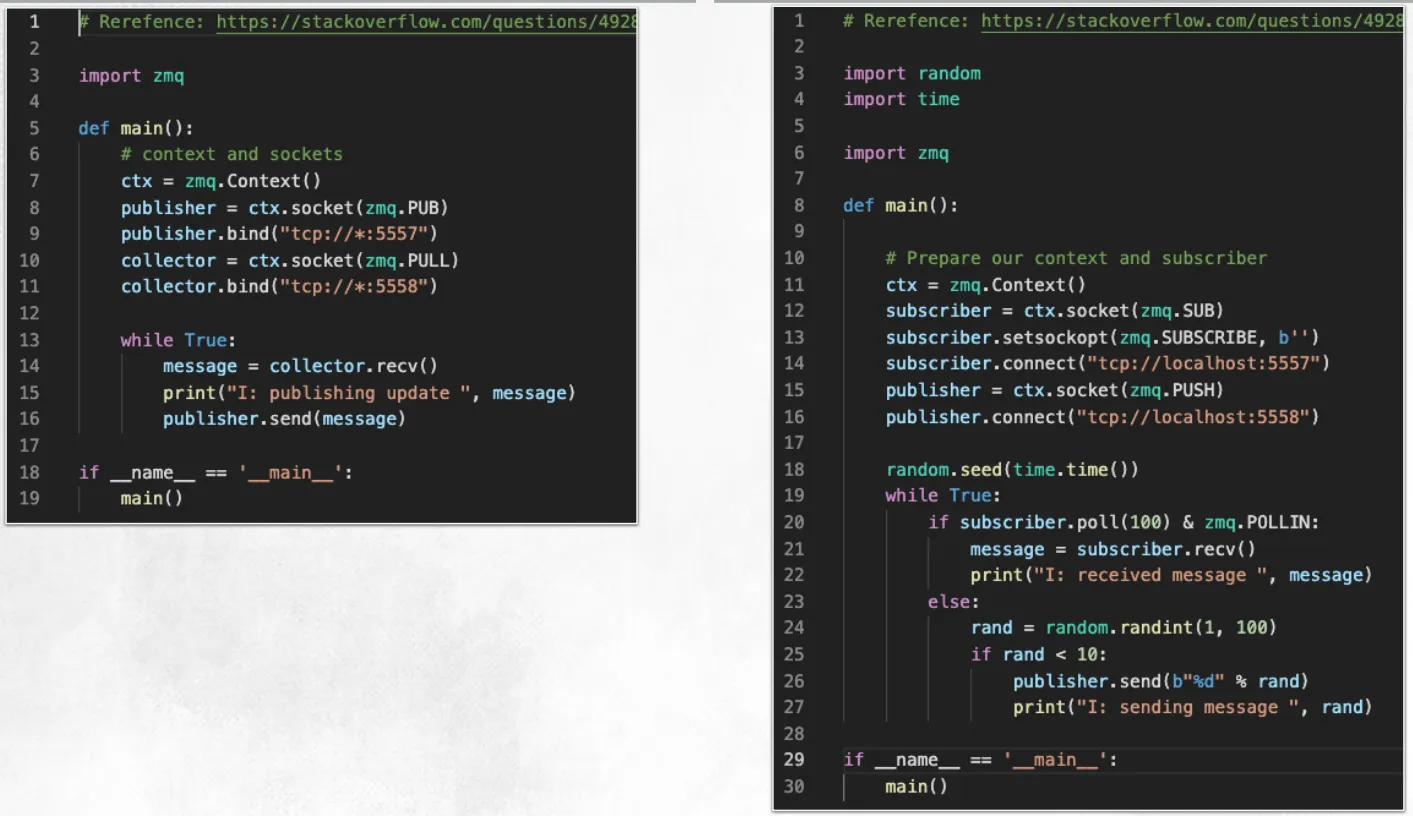Click the '# context and sockets' comment
Screen dimensions: 1413x816
pos(232,154)
